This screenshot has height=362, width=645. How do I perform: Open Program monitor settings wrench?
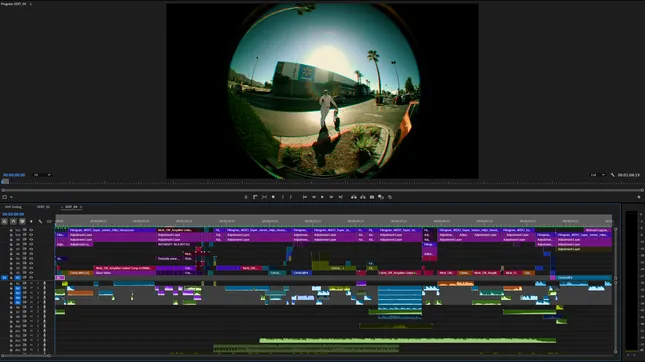613,175
